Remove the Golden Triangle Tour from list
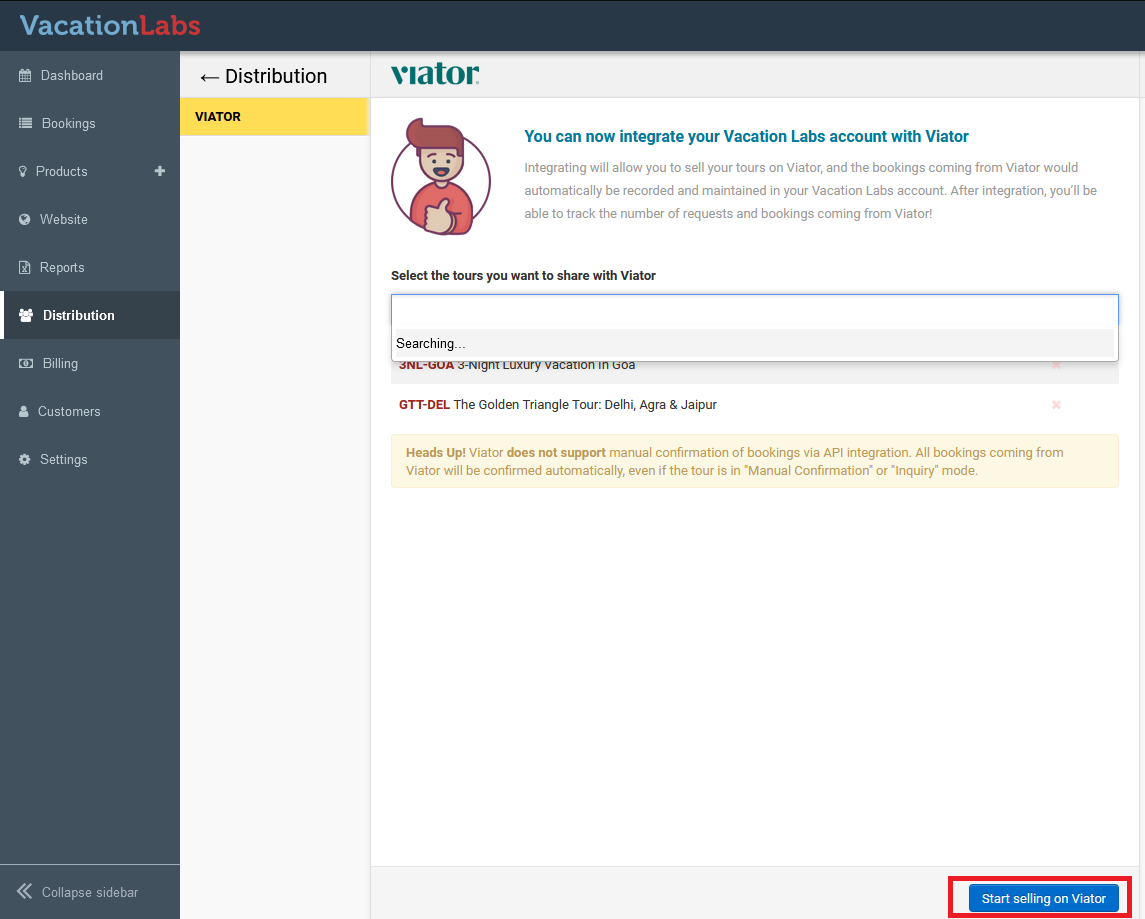The height and width of the screenshot is (919, 1145). coord(1056,405)
